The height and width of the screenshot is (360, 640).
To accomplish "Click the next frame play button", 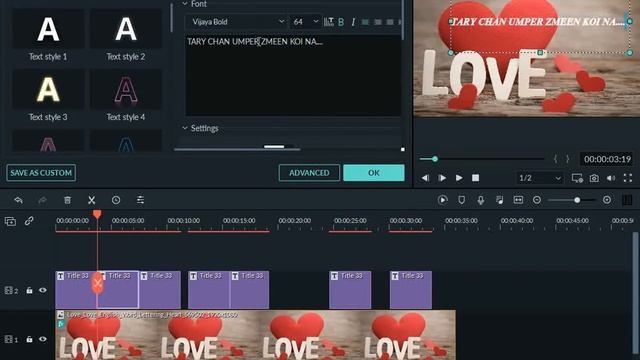I will coord(442,178).
